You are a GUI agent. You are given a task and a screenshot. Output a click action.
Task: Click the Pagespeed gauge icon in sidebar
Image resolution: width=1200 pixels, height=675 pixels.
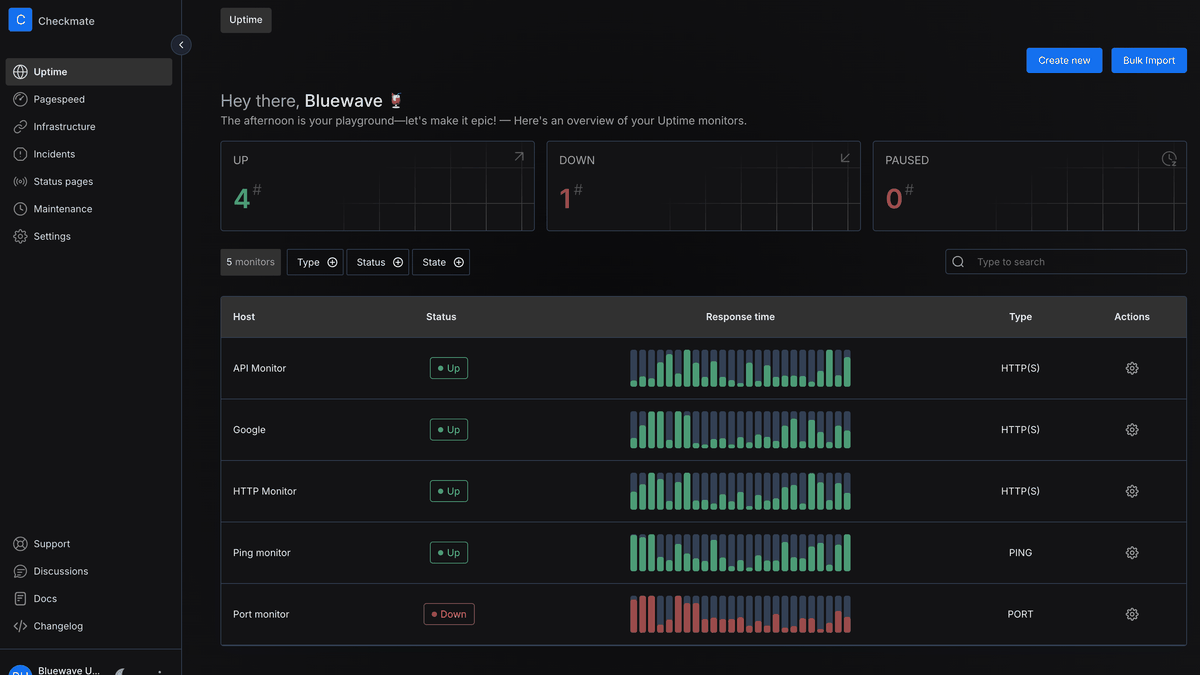pyautogui.click(x=20, y=100)
